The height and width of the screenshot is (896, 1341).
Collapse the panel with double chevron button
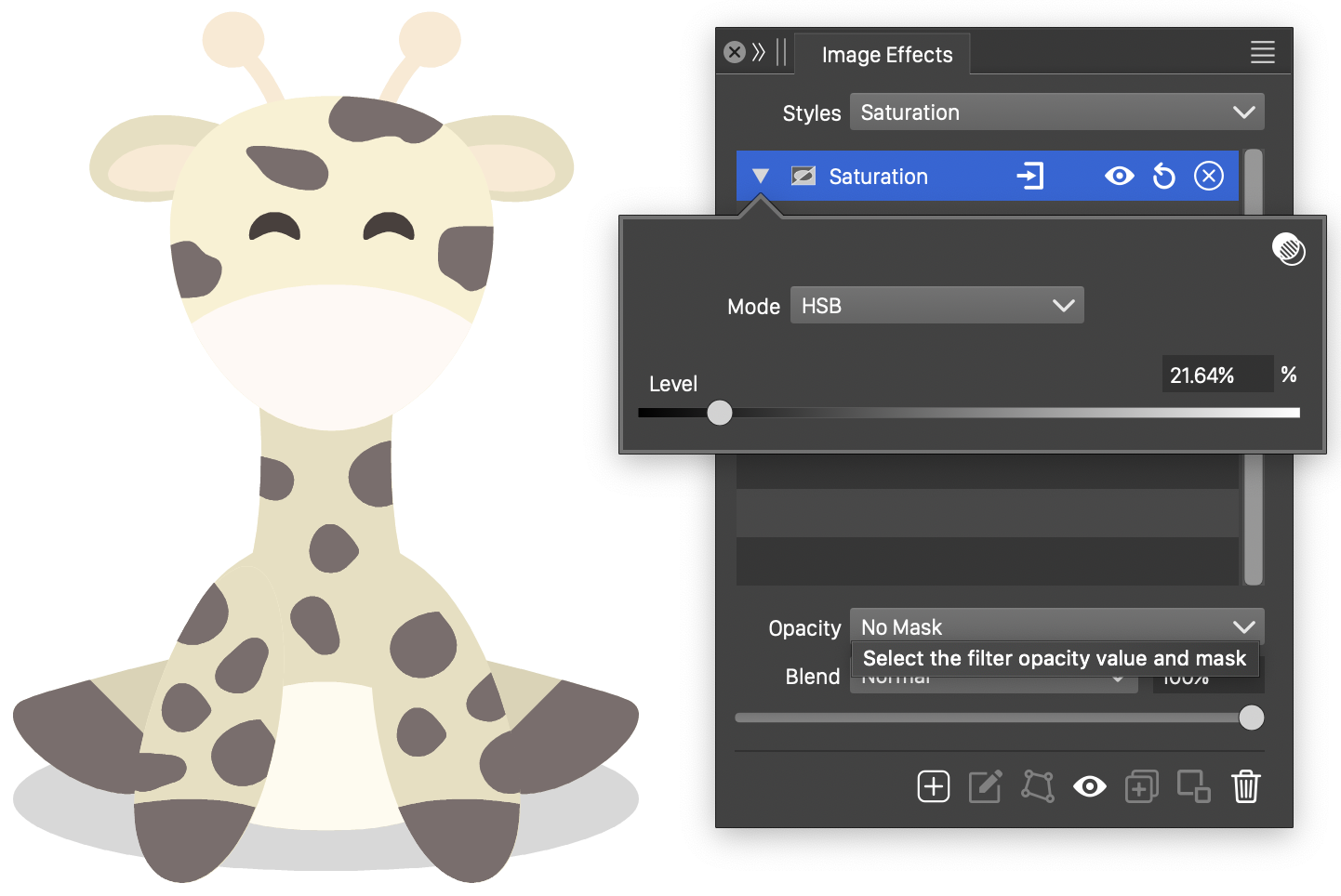point(759,52)
